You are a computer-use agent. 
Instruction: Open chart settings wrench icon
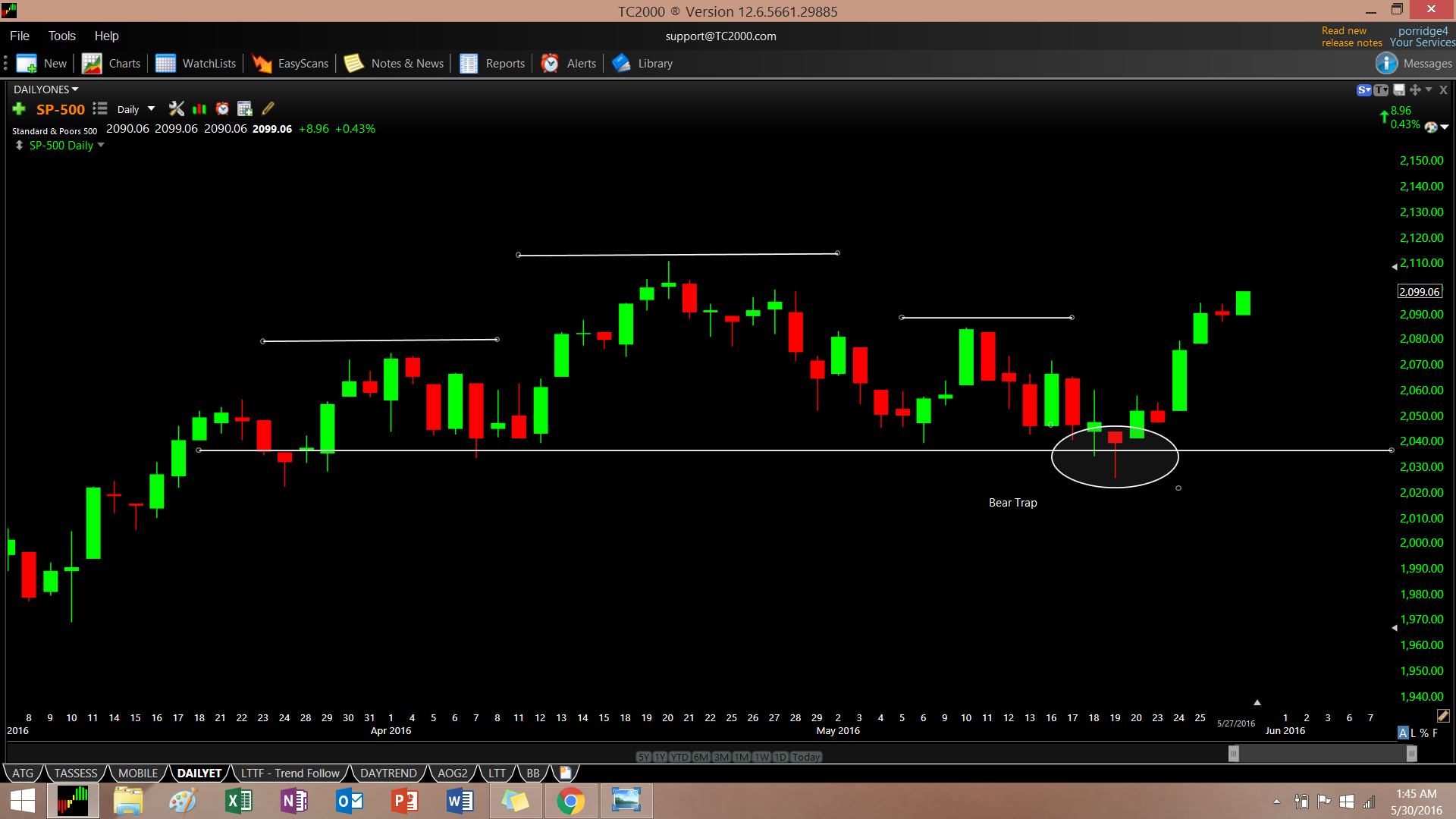176,109
